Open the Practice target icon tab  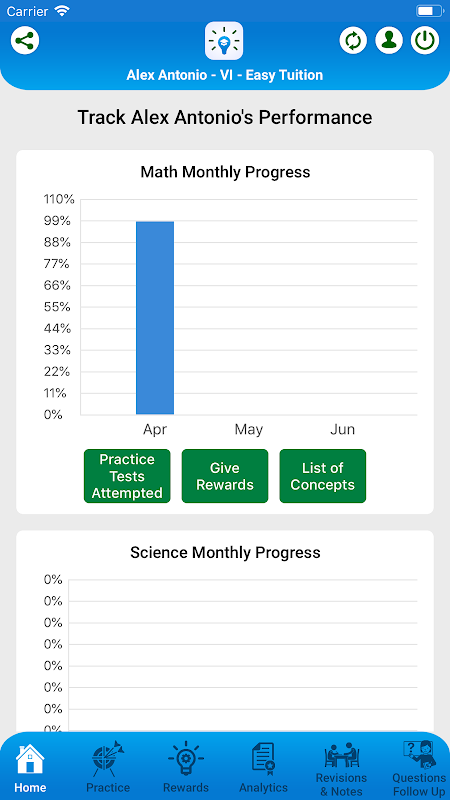click(x=108, y=767)
